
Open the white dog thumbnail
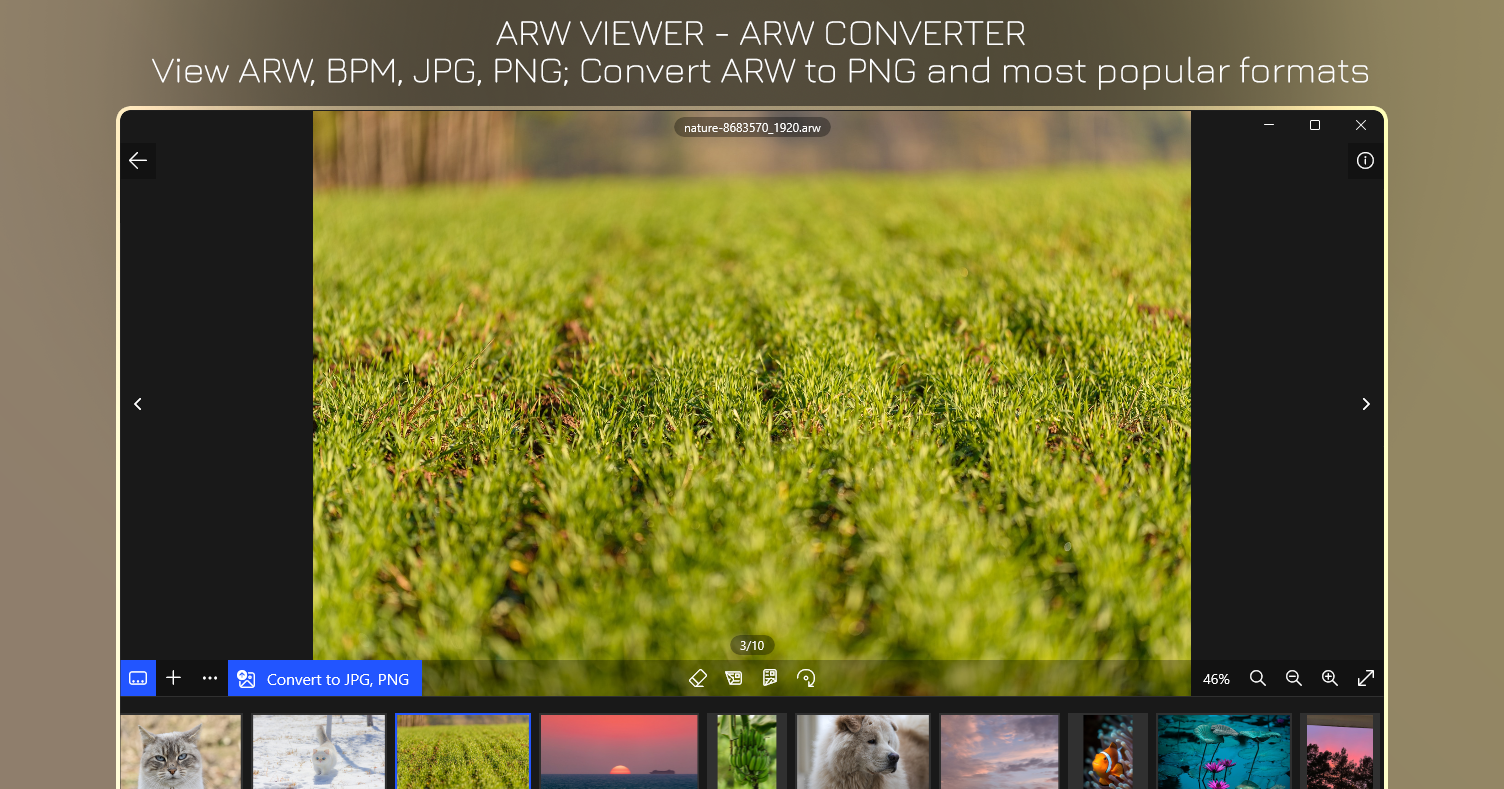pos(862,752)
